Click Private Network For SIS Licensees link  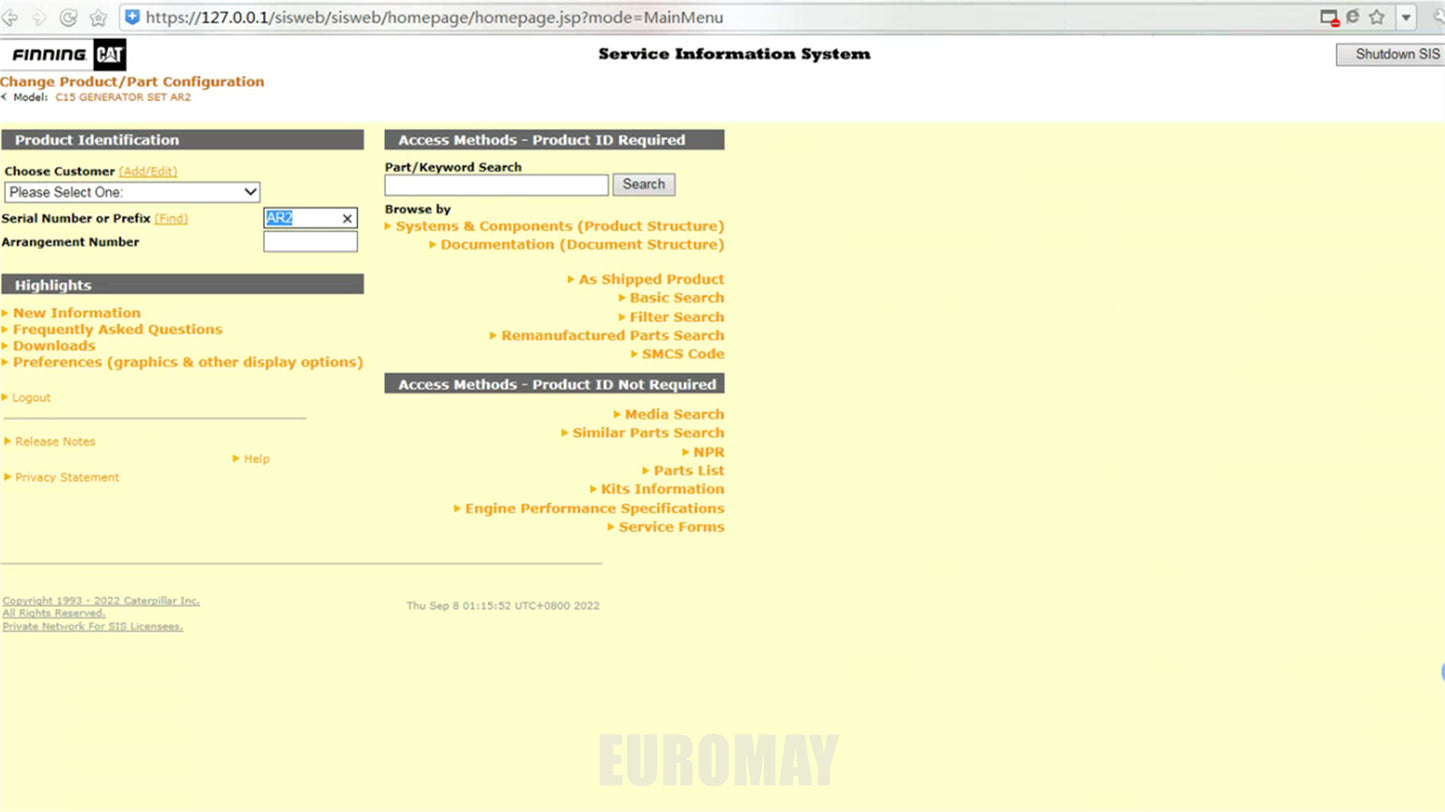coord(92,627)
